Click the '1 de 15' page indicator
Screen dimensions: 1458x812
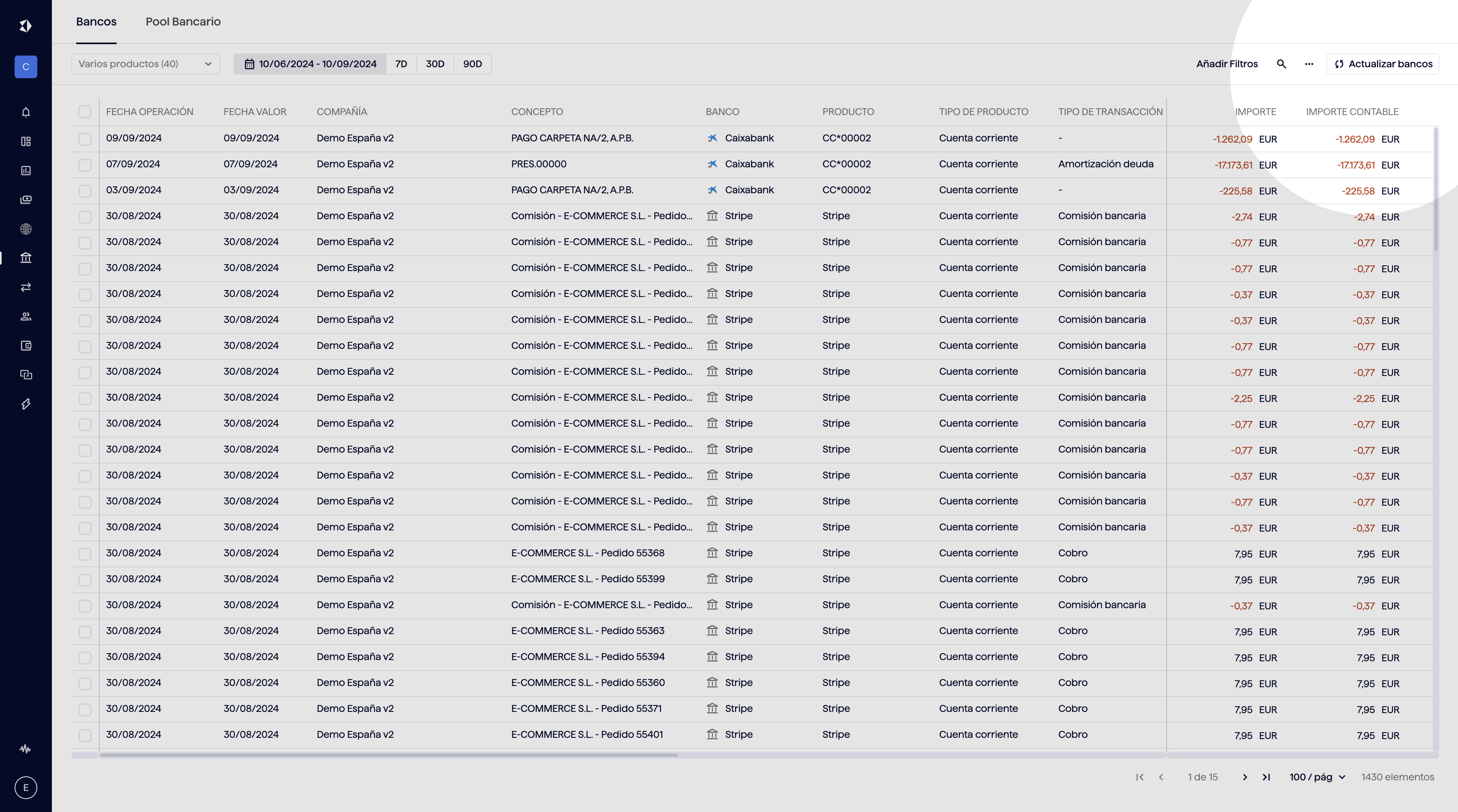point(1203,778)
